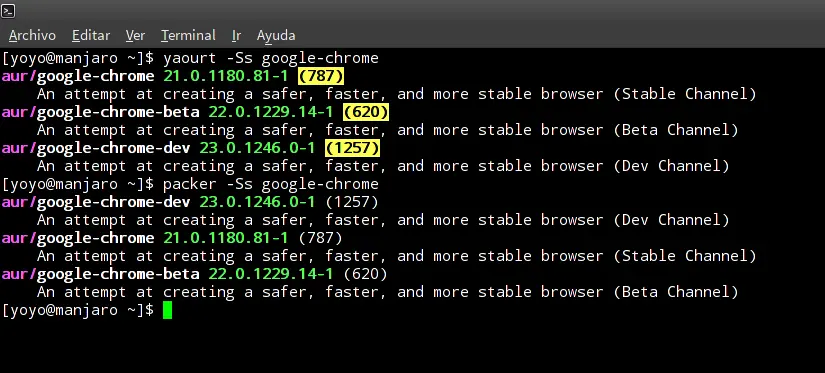825x373 pixels.
Task: Click the last '[yoyo@manjaro ~]$' prompt
Action: tap(78, 310)
